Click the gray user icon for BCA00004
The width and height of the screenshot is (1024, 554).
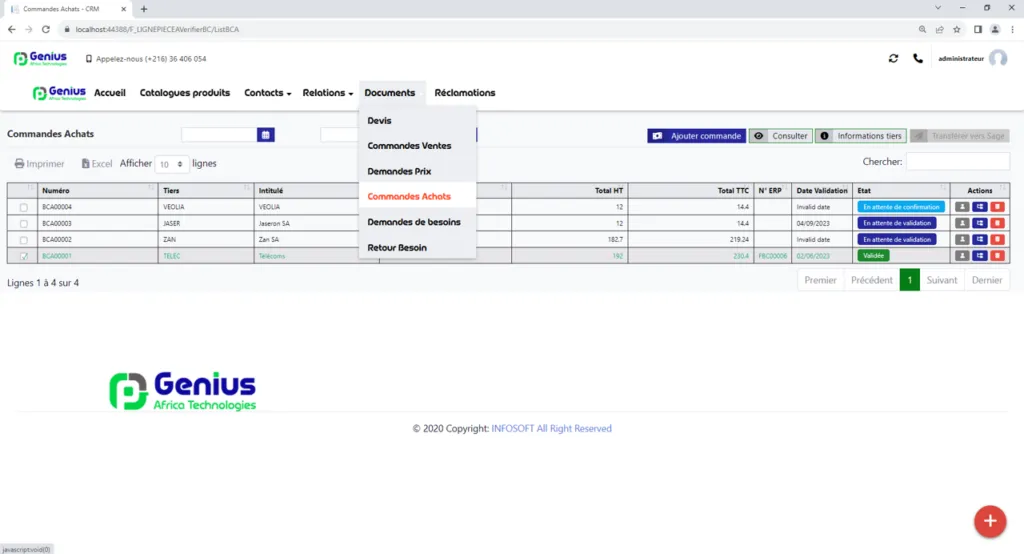(962, 206)
